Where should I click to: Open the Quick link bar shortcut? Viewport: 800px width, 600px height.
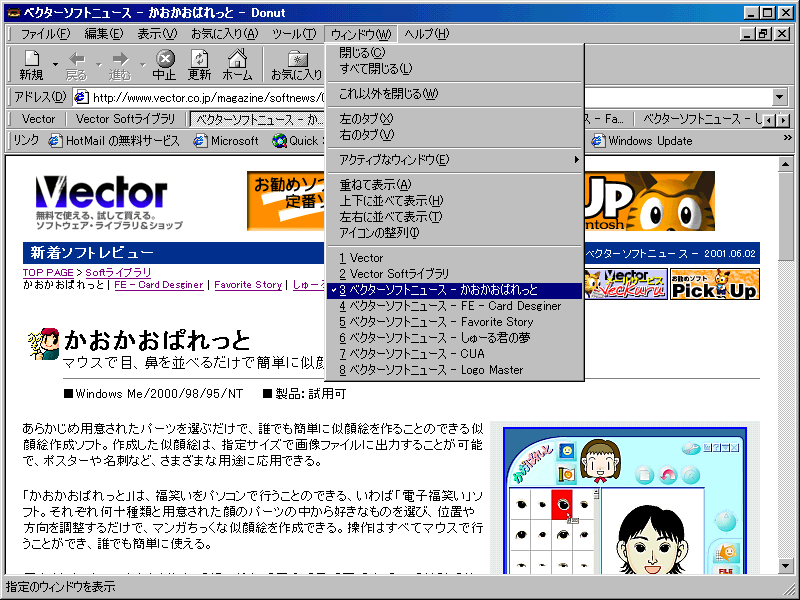click(x=296, y=141)
